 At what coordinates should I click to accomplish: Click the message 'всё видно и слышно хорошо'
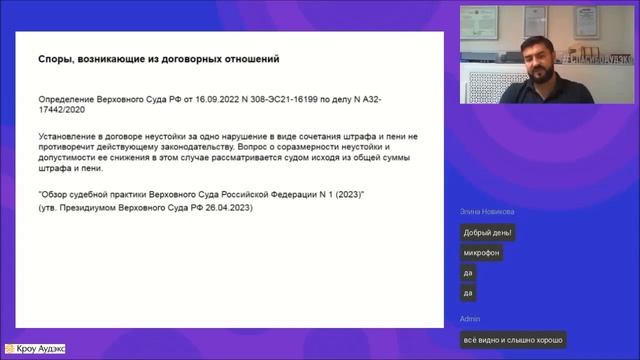tap(513, 340)
